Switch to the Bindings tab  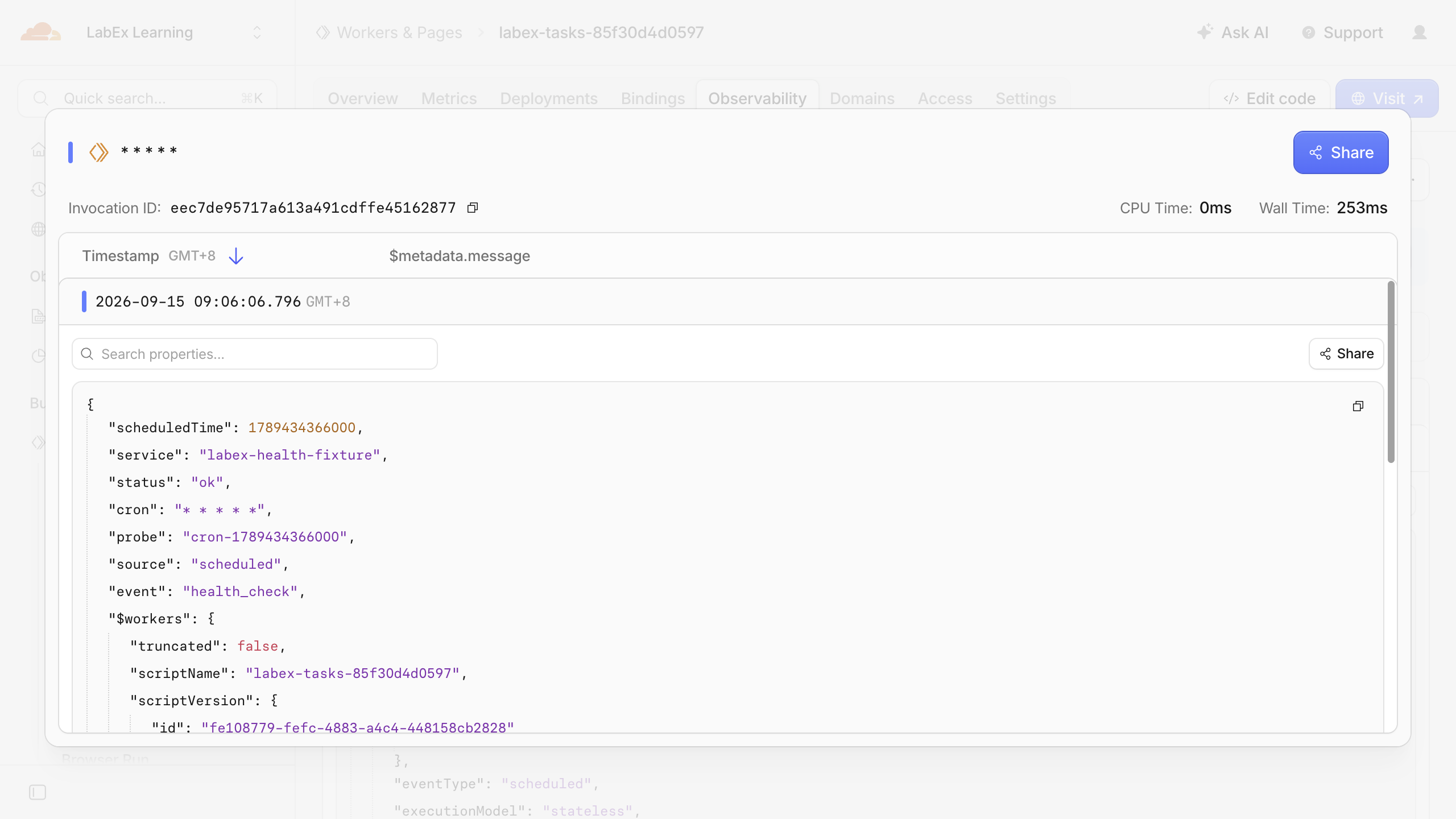[652, 98]
